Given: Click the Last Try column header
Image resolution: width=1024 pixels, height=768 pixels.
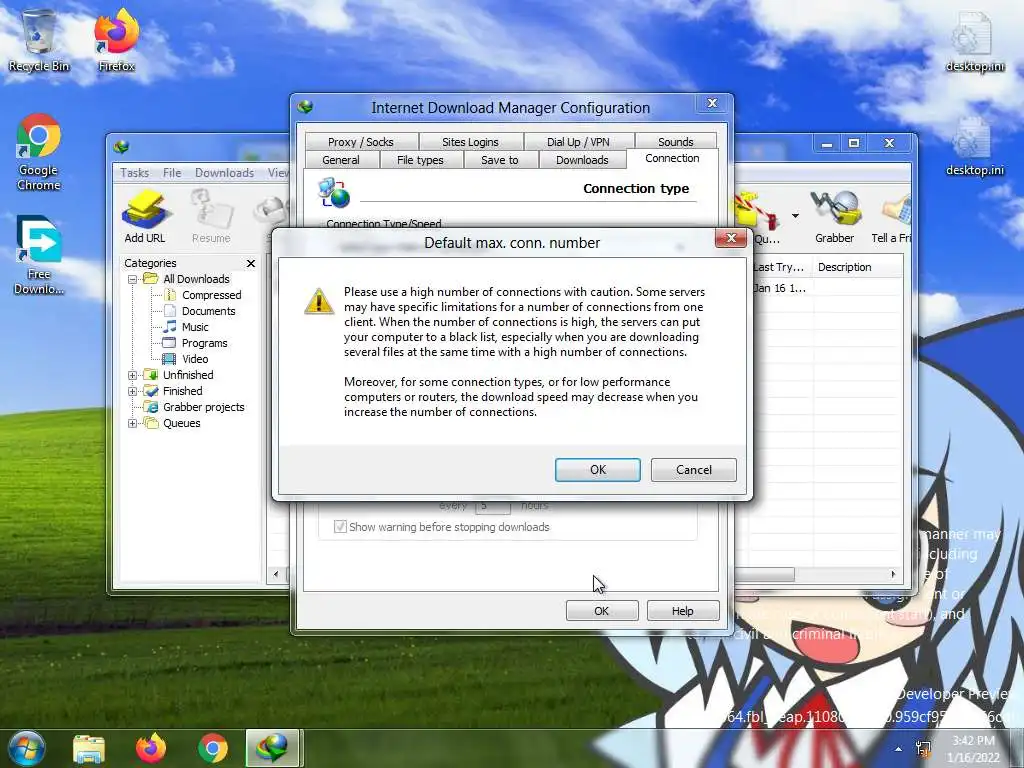Looking at the screenshot, I should 779,267.
